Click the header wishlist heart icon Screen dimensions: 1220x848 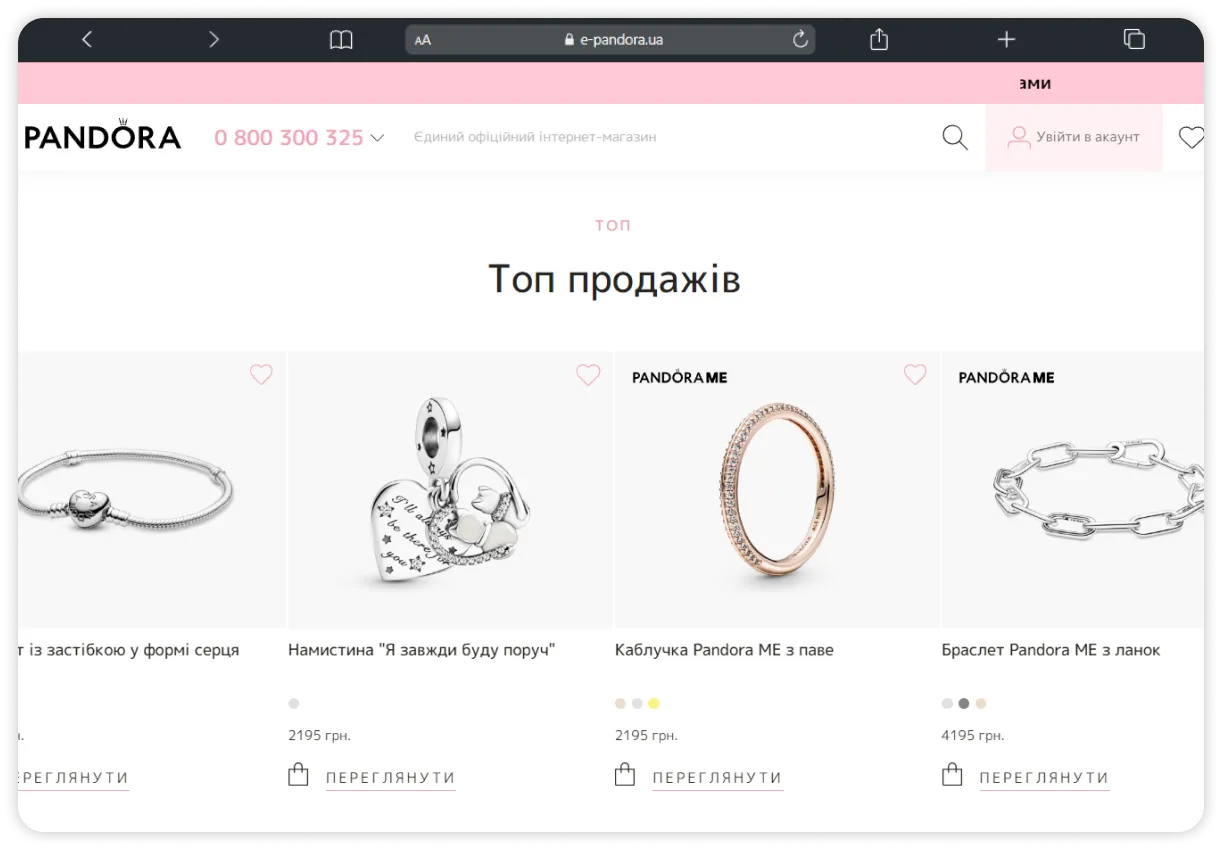[1191, 138]
